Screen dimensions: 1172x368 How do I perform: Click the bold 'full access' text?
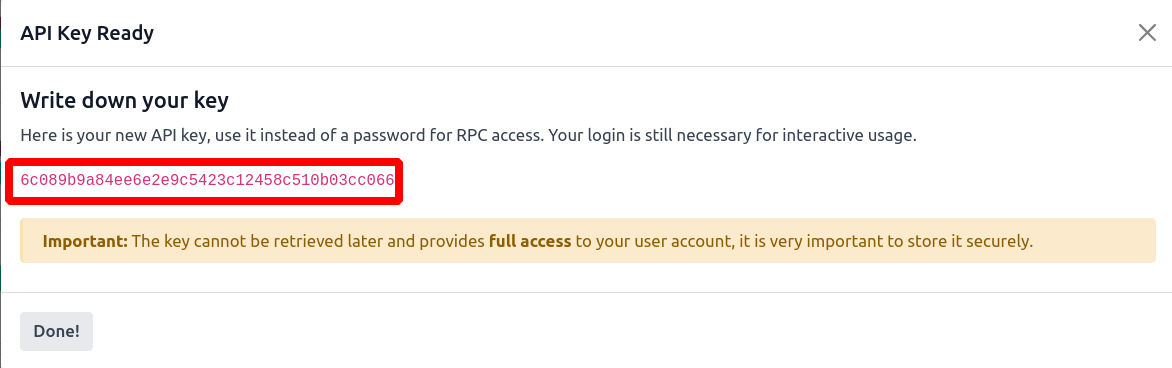[530, 242]
